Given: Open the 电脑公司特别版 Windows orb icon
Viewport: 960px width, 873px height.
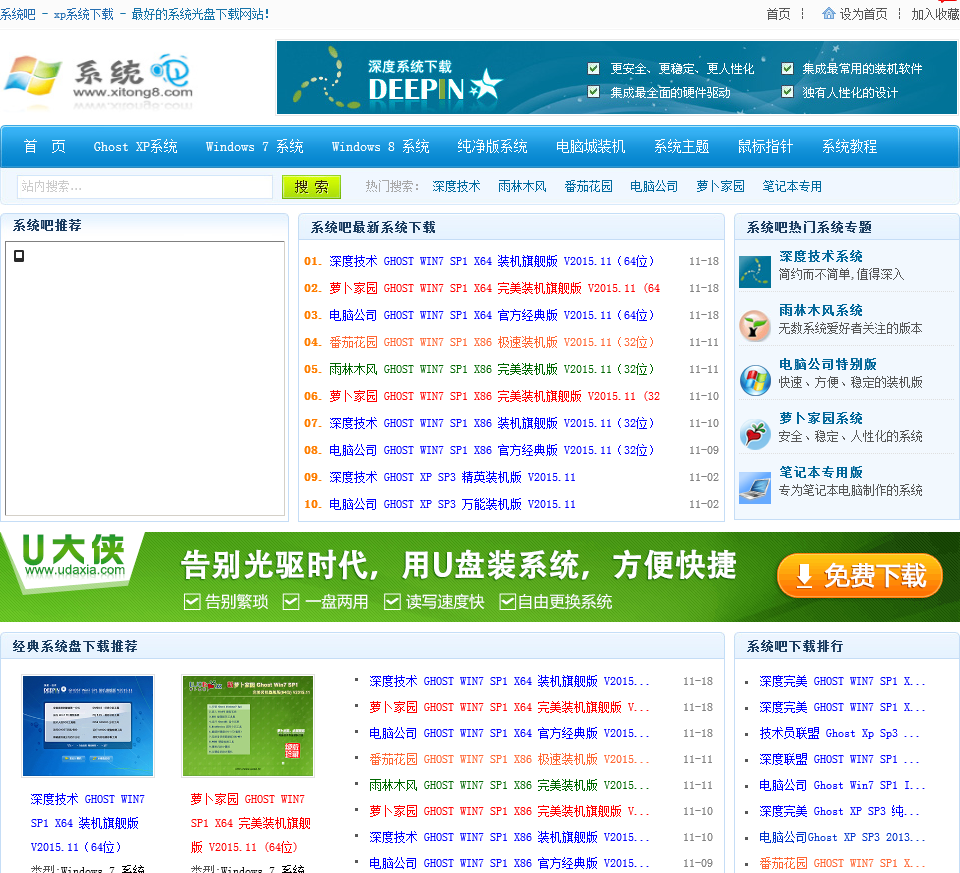Looking at the screenshot, I should pos(754,380).
